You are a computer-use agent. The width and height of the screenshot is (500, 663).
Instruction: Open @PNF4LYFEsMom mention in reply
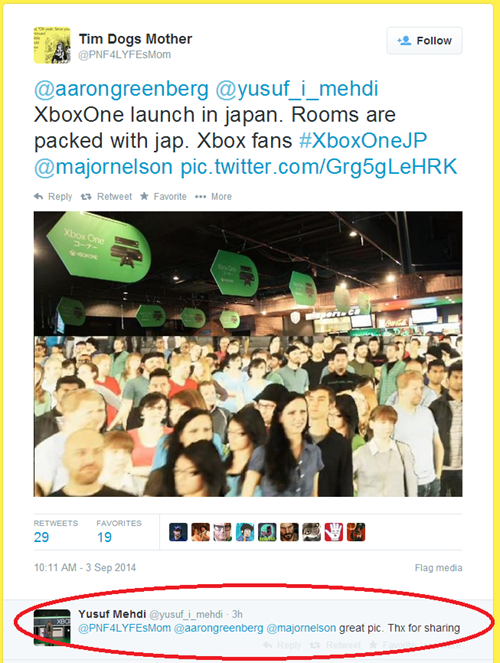tap(125, 628)
